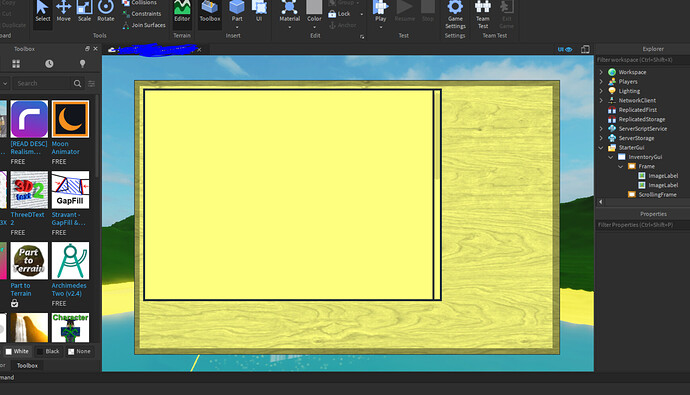Toggle UI visibility eye

[565, 49]
